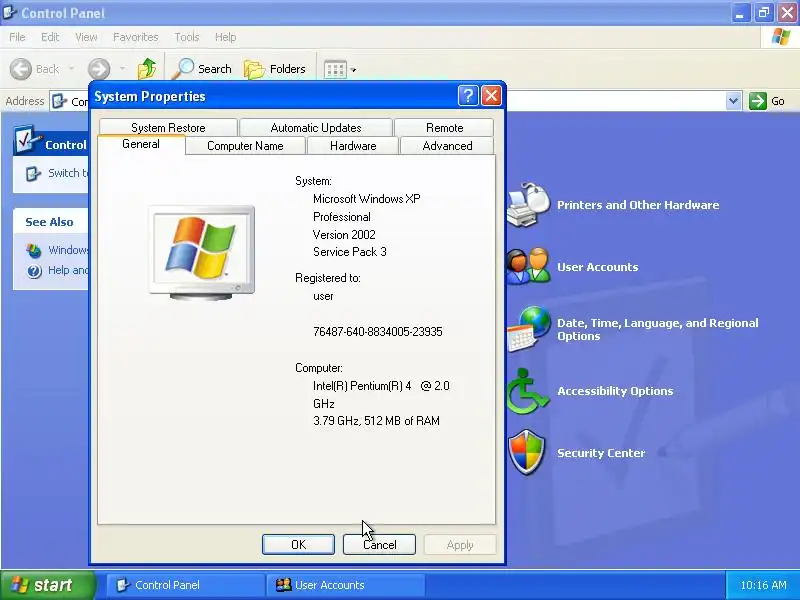Switch to Automatic Updates tab
The image size is (800, 600).
pos(316,128)
